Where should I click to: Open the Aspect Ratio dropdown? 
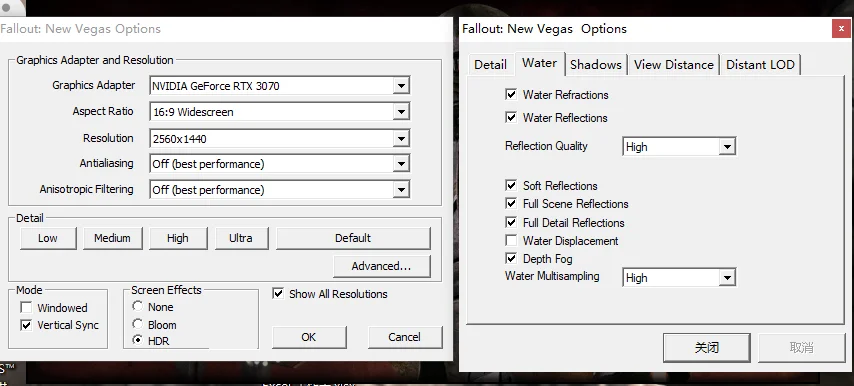(x=279, y=112)
